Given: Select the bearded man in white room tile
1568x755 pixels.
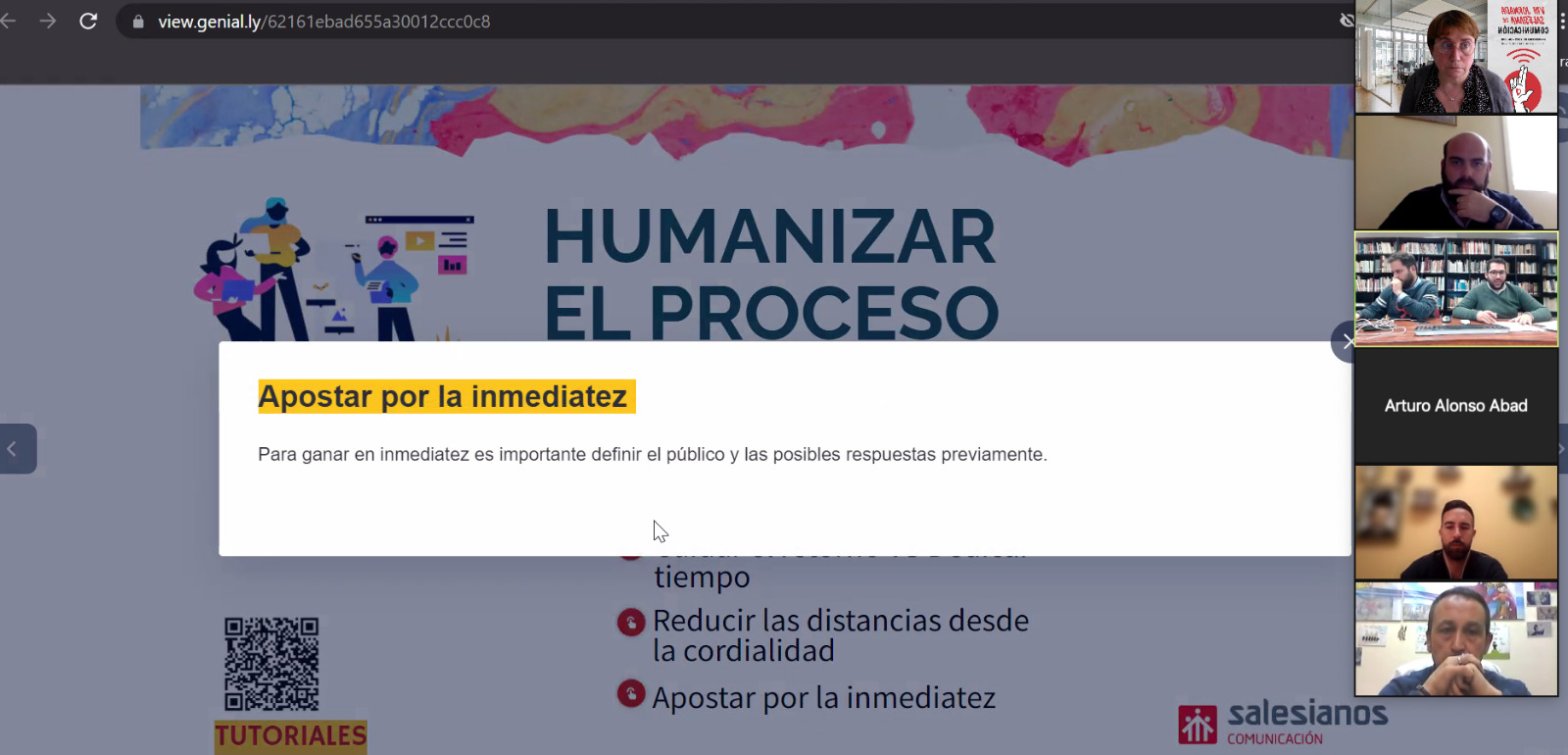Looking at the screenshot, I should 1455,173.
